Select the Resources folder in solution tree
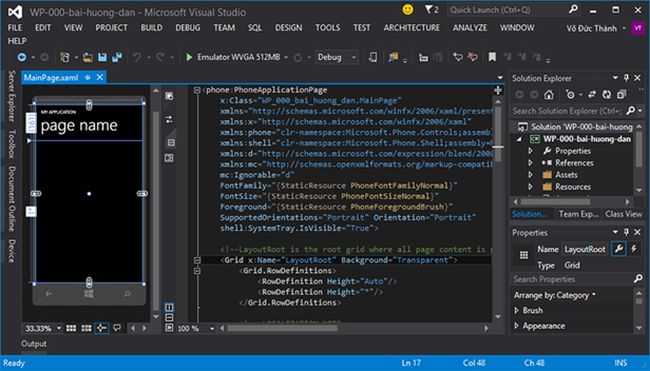 [573, 187]
